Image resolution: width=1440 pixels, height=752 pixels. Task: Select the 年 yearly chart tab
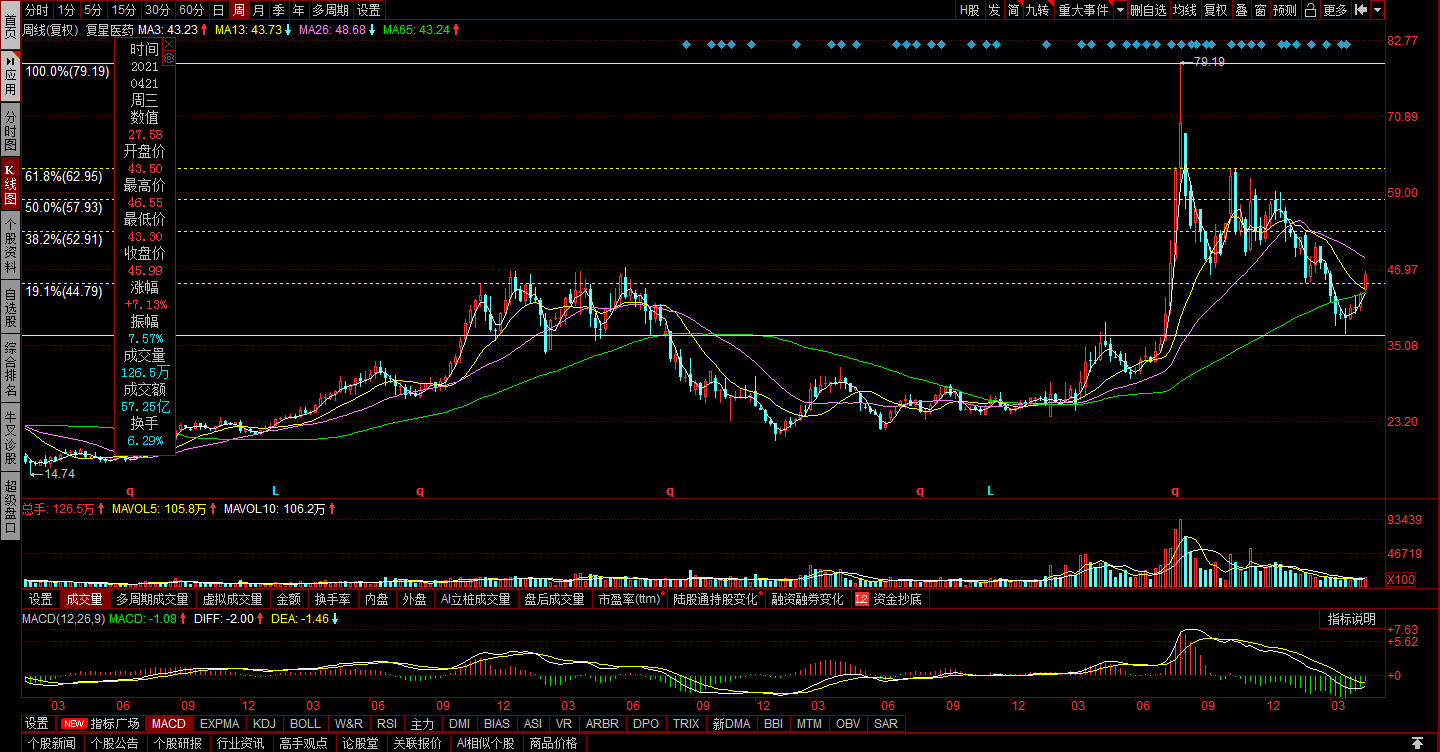point(299,10)
